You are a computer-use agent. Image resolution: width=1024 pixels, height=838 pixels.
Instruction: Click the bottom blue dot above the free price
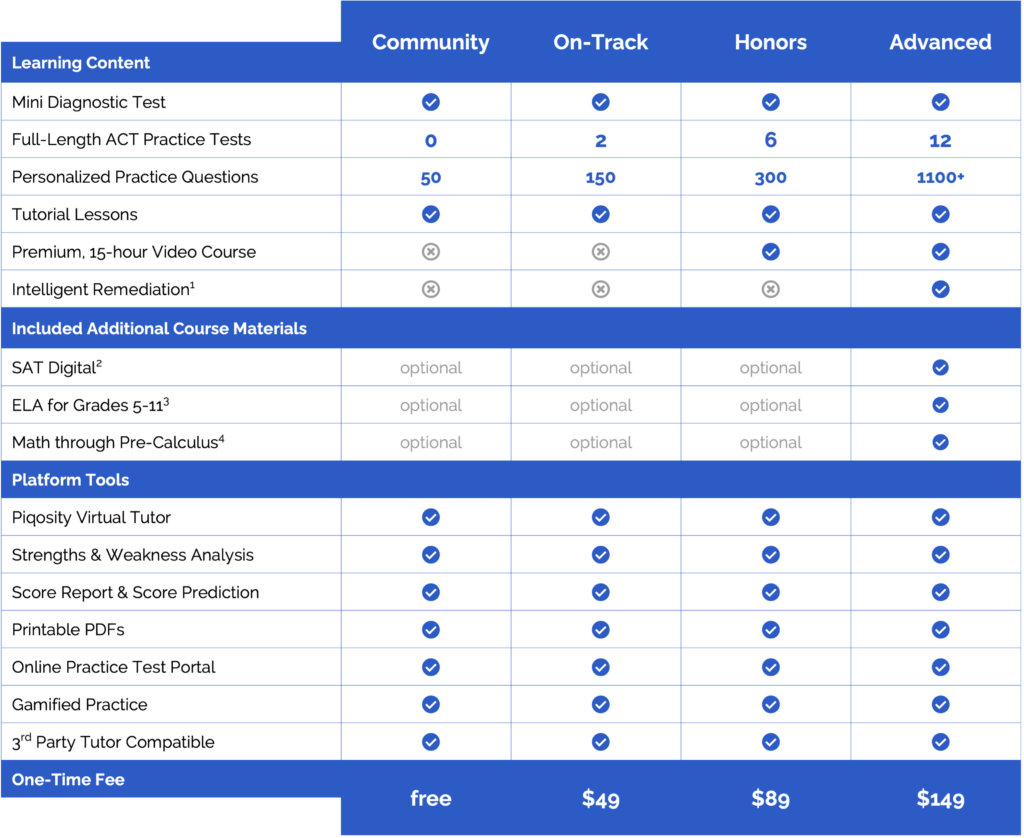coord(430,742)
